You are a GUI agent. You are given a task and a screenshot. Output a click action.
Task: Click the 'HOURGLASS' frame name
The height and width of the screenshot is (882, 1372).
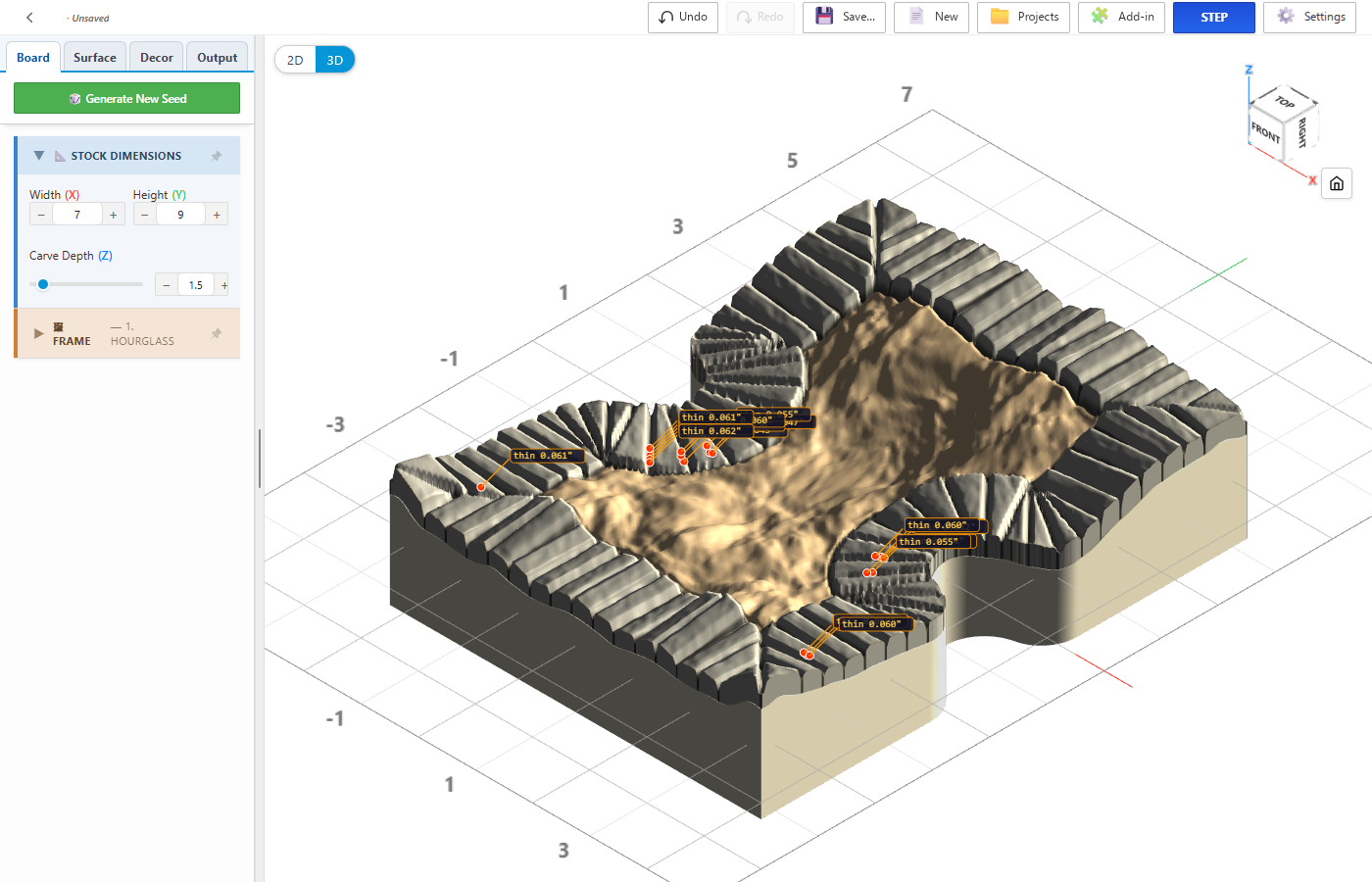[x=142, y=341]
